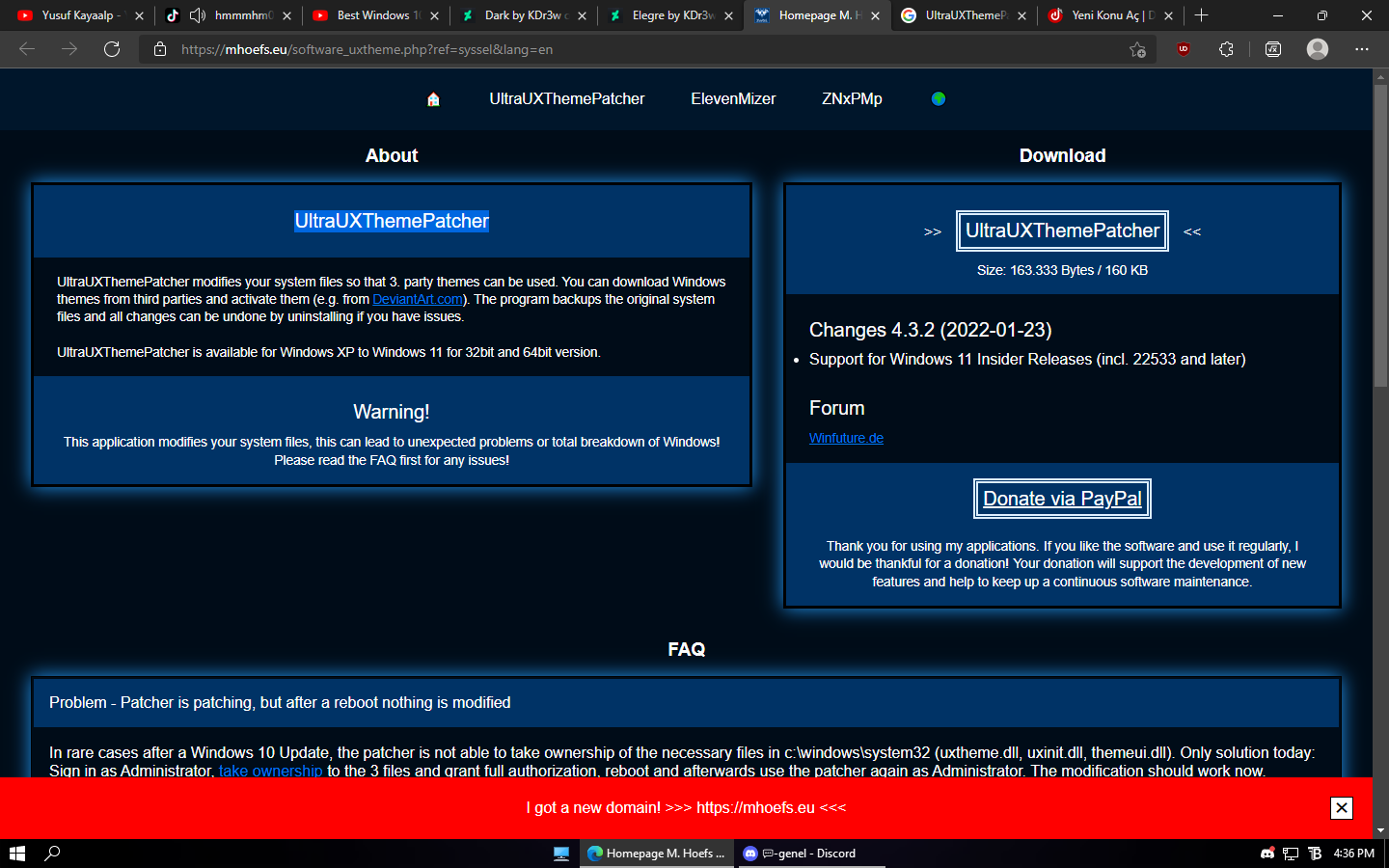Click the 'Size: 163.333 Bytes / 160 KB' text
The height and width of the screenshot is (868, 1389).
[1062, 270]
